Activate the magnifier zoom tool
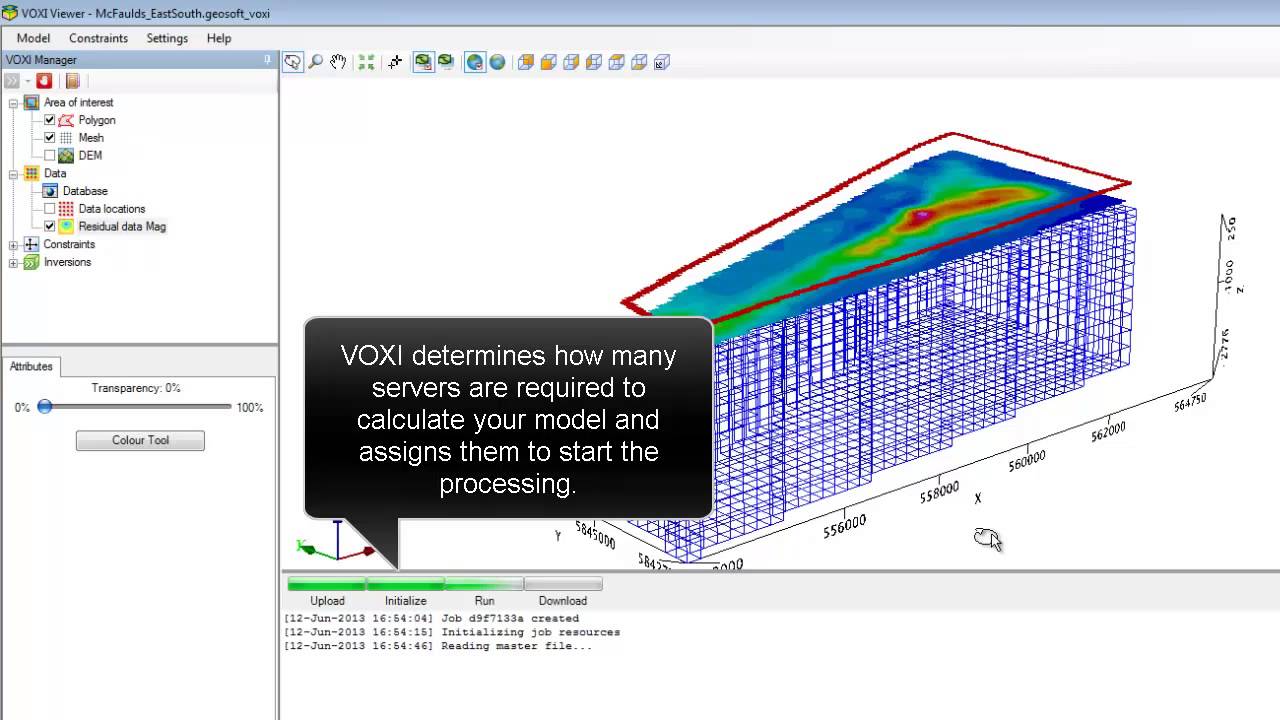The height and width of the screenshot is (720, 1280). [x=316, y=62]
